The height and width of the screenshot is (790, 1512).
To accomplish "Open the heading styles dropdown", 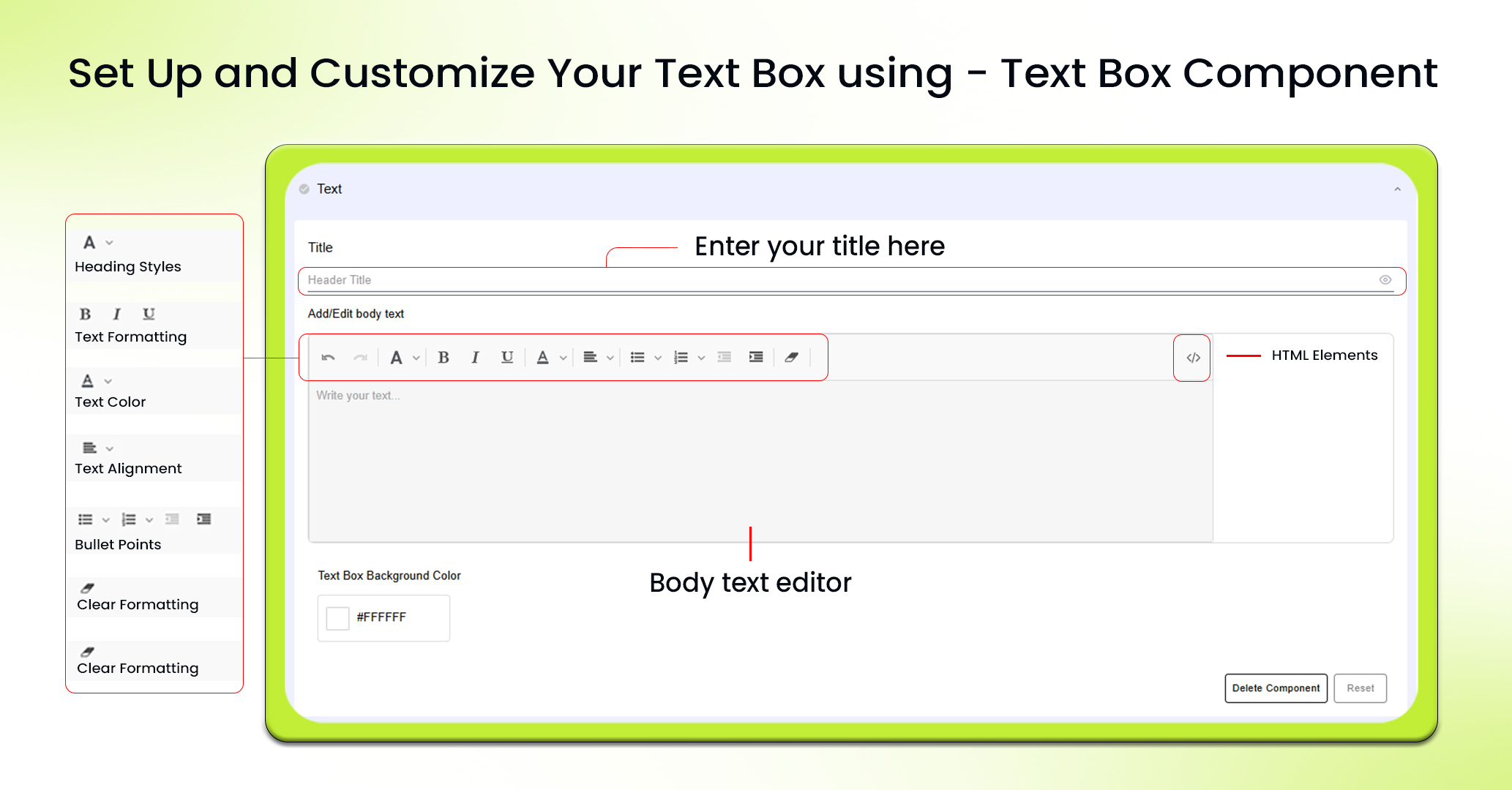I will pyautogui.click(x=417, y=357).
